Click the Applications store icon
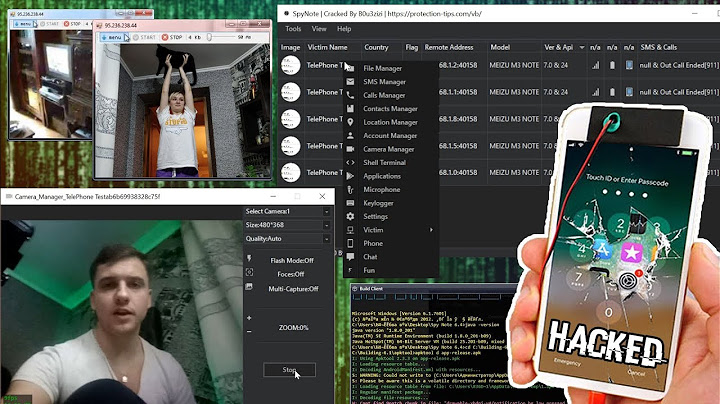This screenshot has width=720, height=404. pyautogui.click(x=350, y=176)
